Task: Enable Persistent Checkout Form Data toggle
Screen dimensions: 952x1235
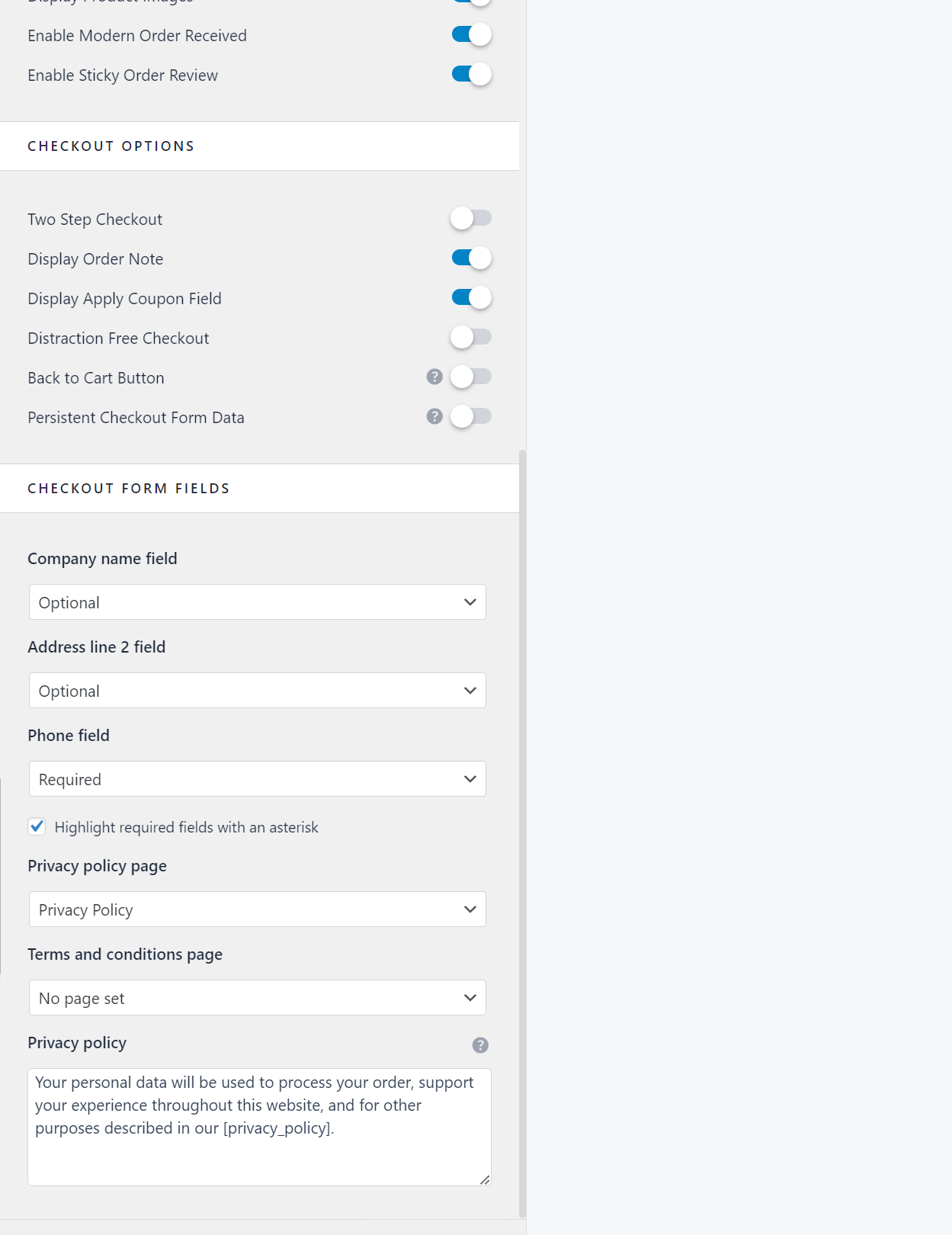Action: pos(471,416)
